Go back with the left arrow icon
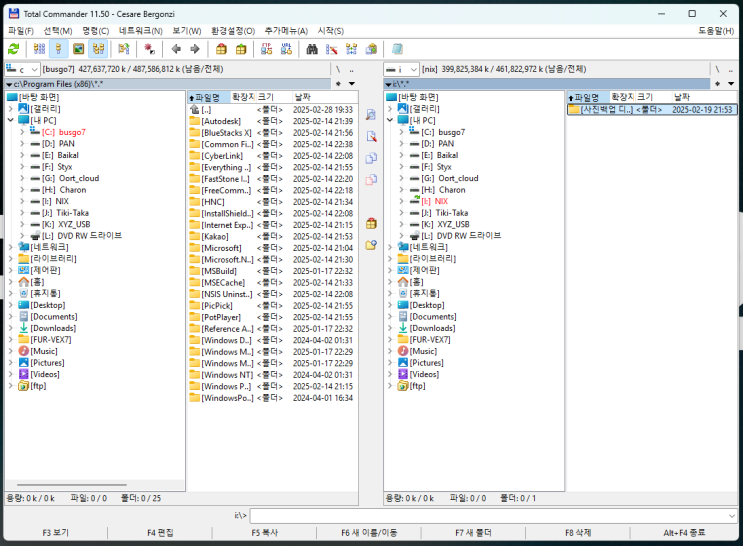Image resolution: width=743 pixels, height=546 pixels. [x=176, y=49]
